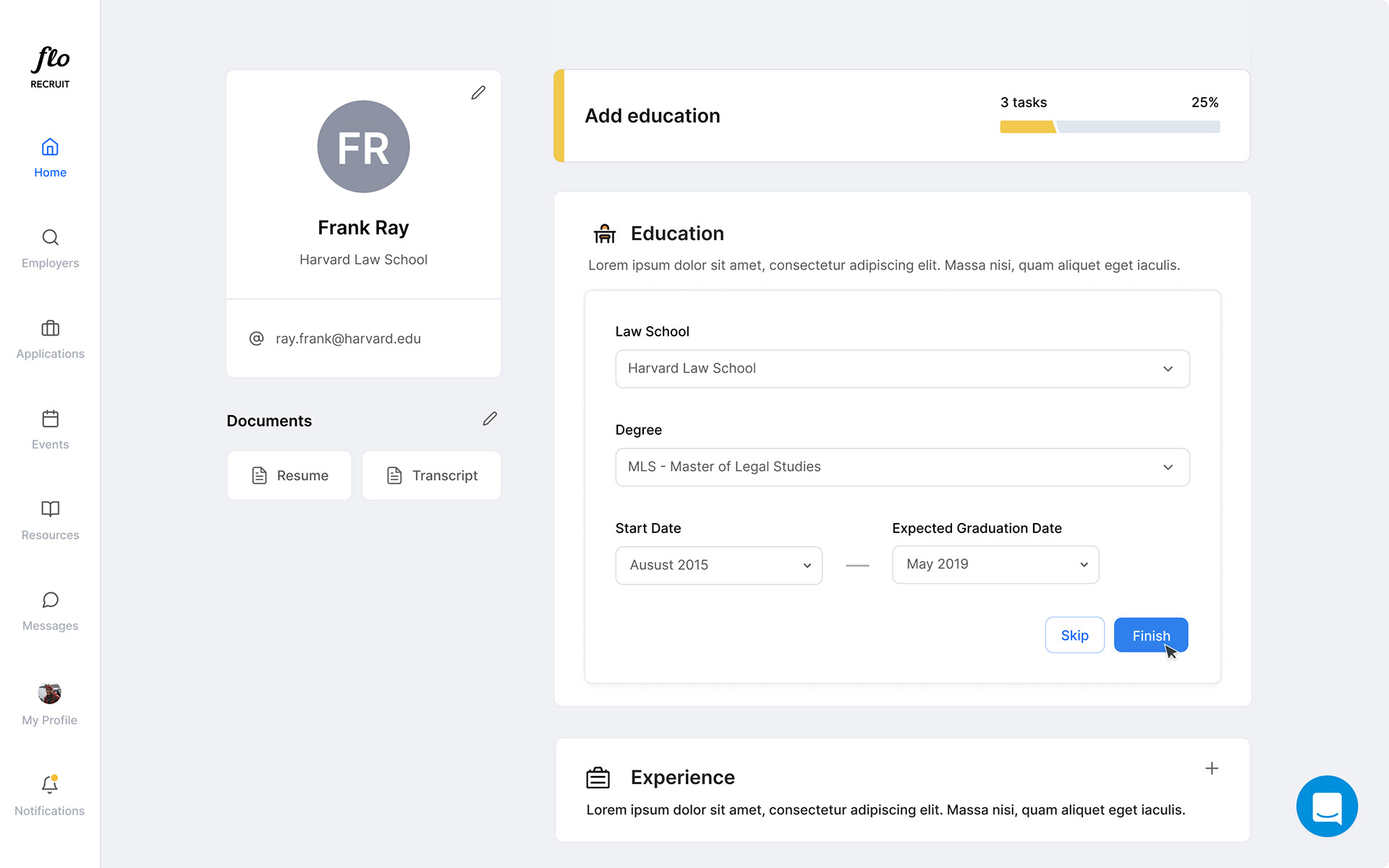Click the Finish button

click(x=1151, y=635)
